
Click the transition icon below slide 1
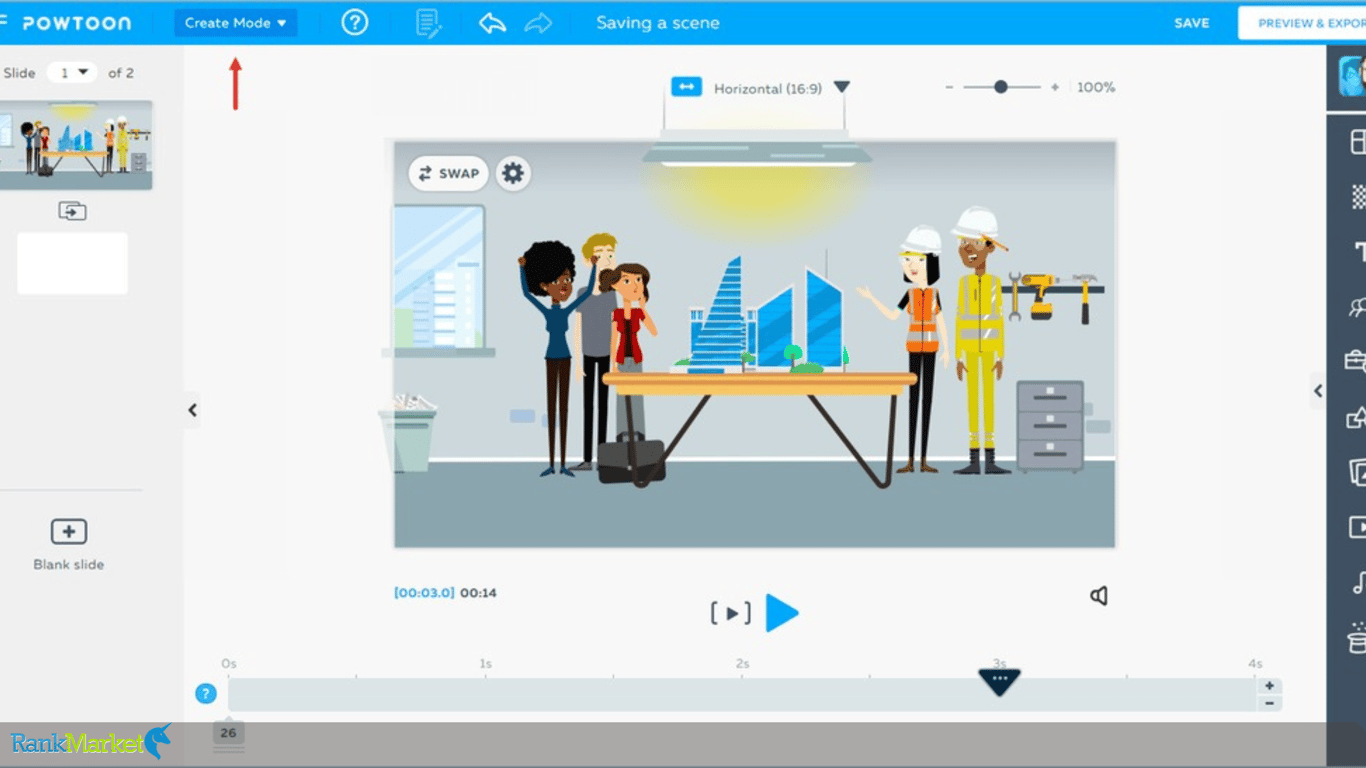pyautogui.click(x=72, y=211)
